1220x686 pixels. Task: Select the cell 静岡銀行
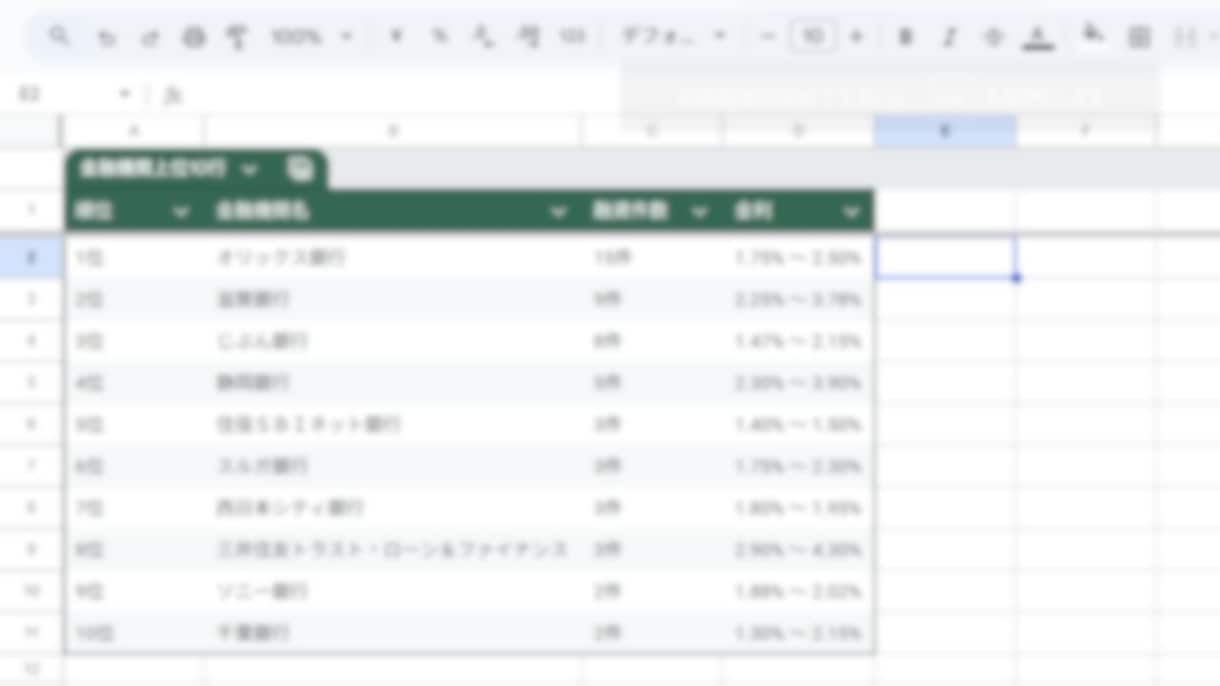(393, 383)
